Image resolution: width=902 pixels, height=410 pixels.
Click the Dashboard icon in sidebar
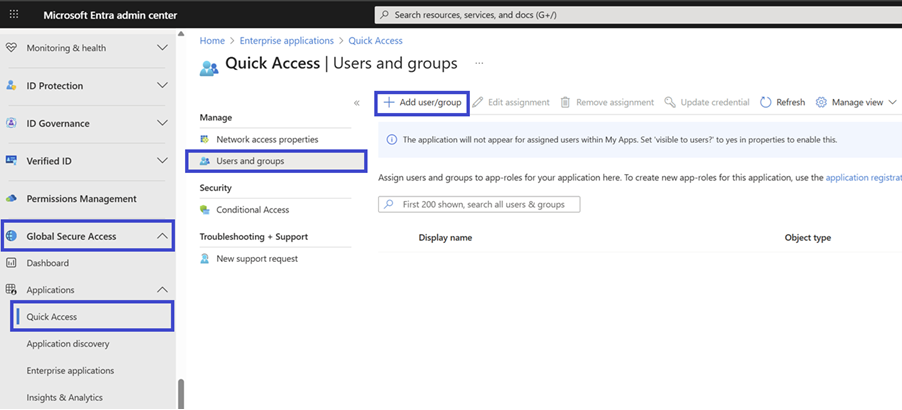[12, 263]
